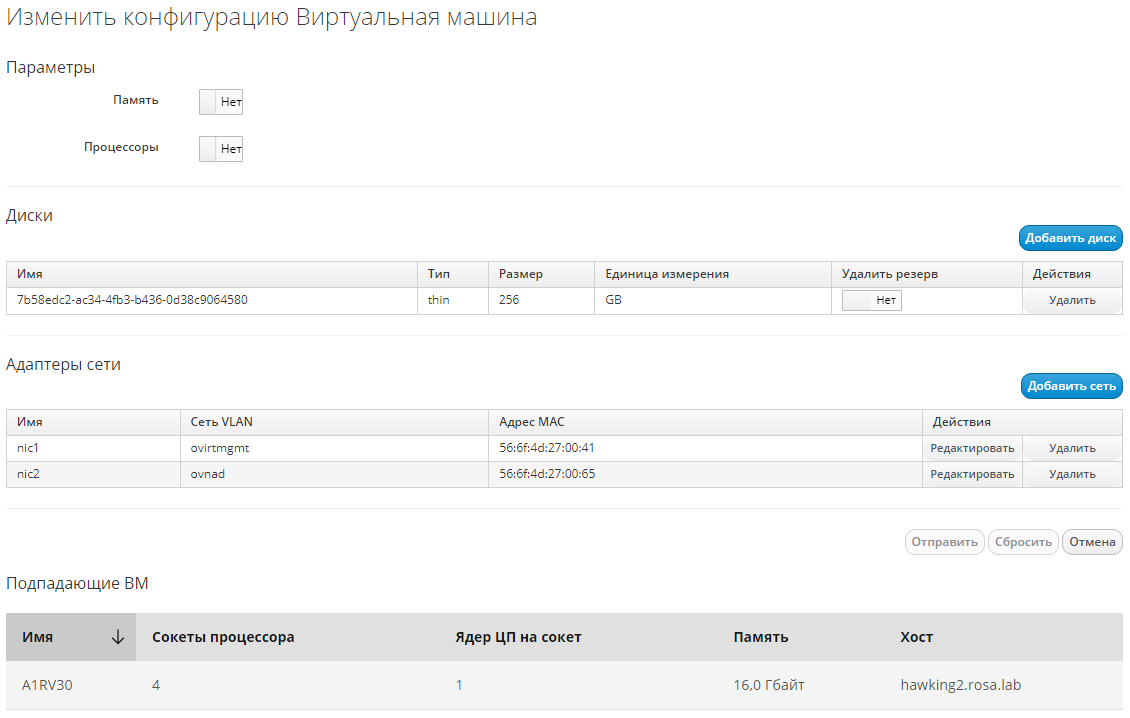
Task: Toggle the Процессоры switch
Action: click(221, 149)
